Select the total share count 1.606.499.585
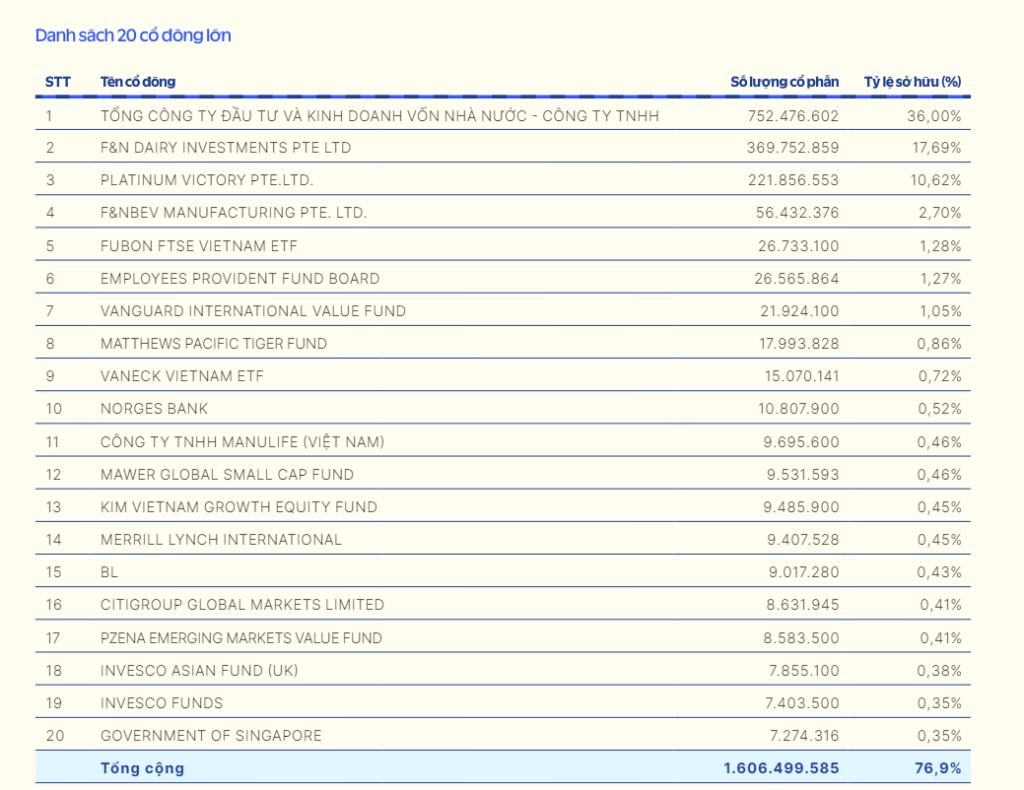The image size is (1024, 790). tap(781, 768)
